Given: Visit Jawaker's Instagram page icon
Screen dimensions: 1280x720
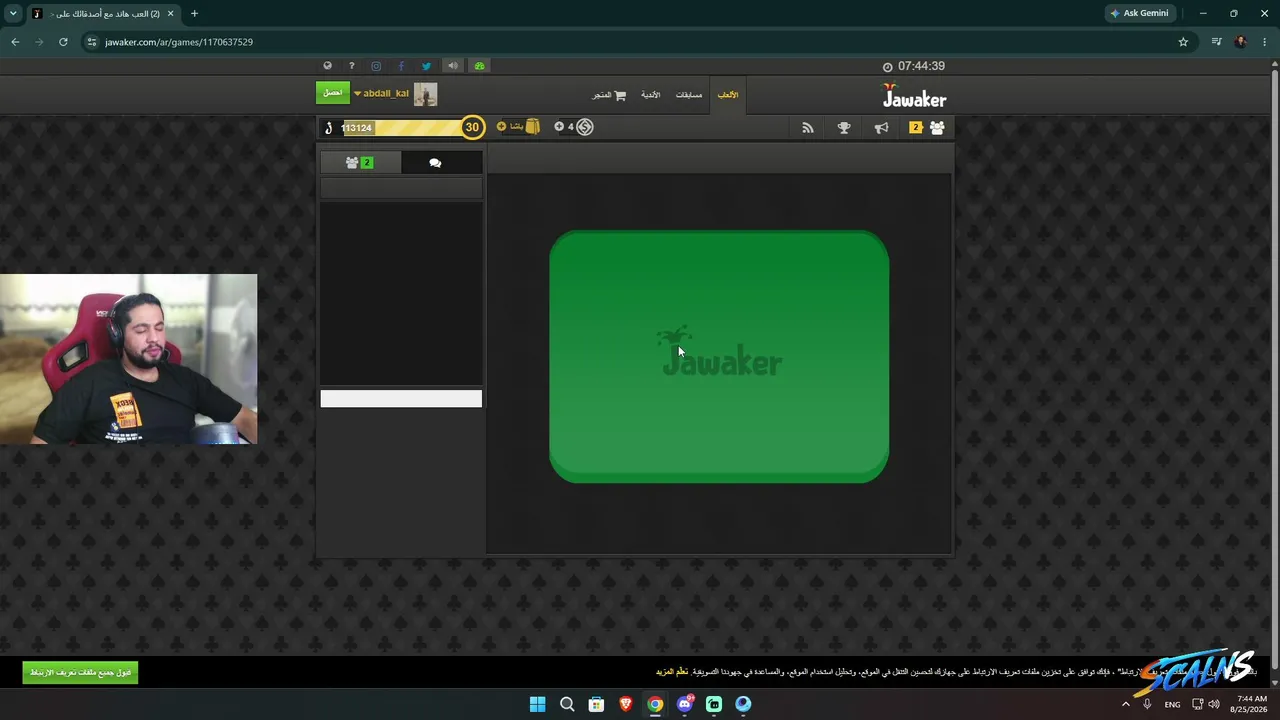Looking at the screenshot, I should pyautogui.click(x=376, y=66).
